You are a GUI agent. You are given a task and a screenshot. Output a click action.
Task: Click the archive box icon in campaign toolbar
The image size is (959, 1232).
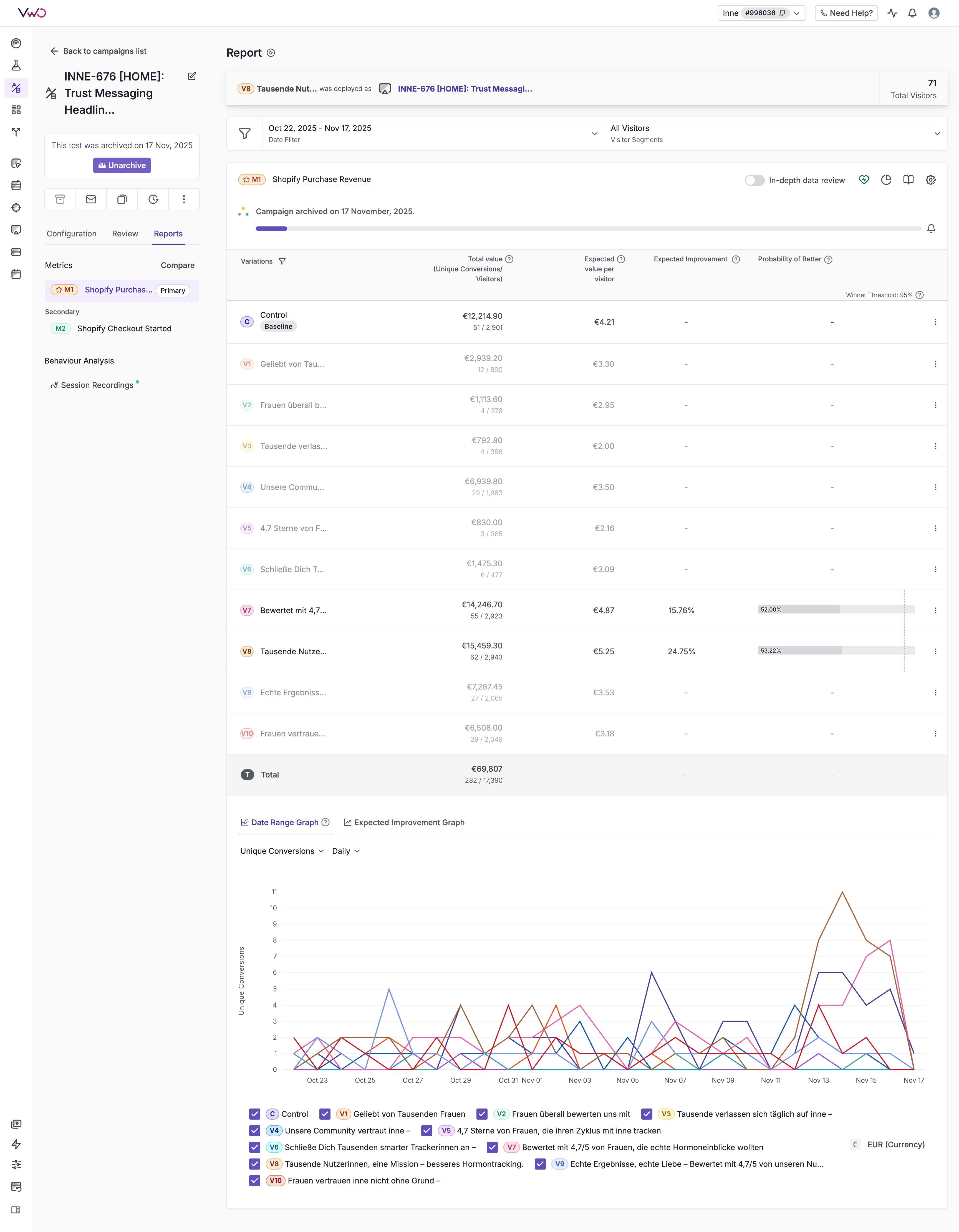[60, 199]
